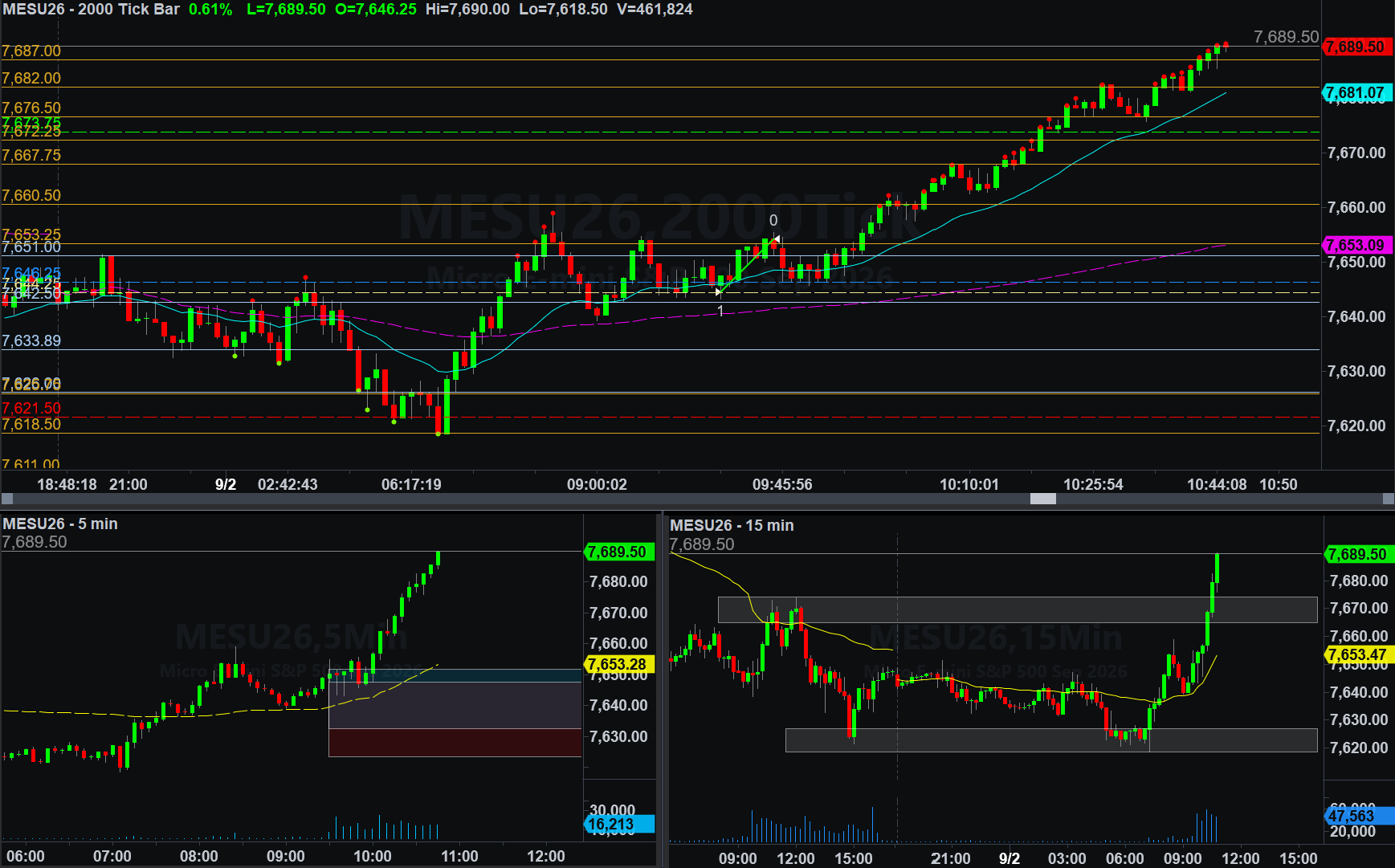Viewport: 1395px width, 868px height.
Task: Click the 7,670.00 label on the 5 min price axis
Action: (x=618, y=613)
